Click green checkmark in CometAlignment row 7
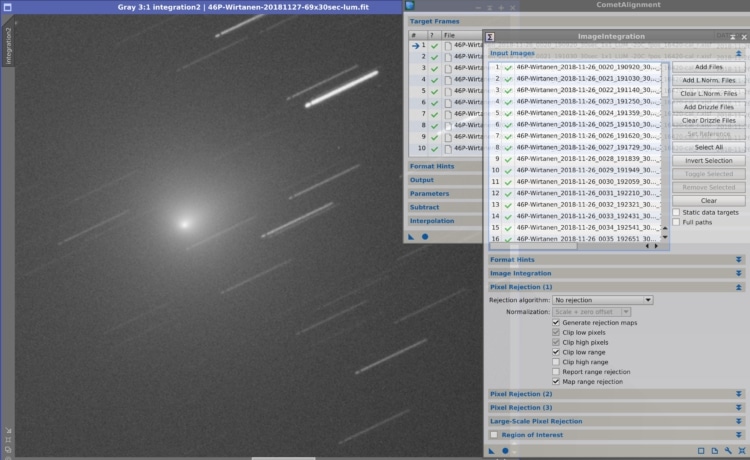Viewport: 750px width, 460px height. pos(434,114)
